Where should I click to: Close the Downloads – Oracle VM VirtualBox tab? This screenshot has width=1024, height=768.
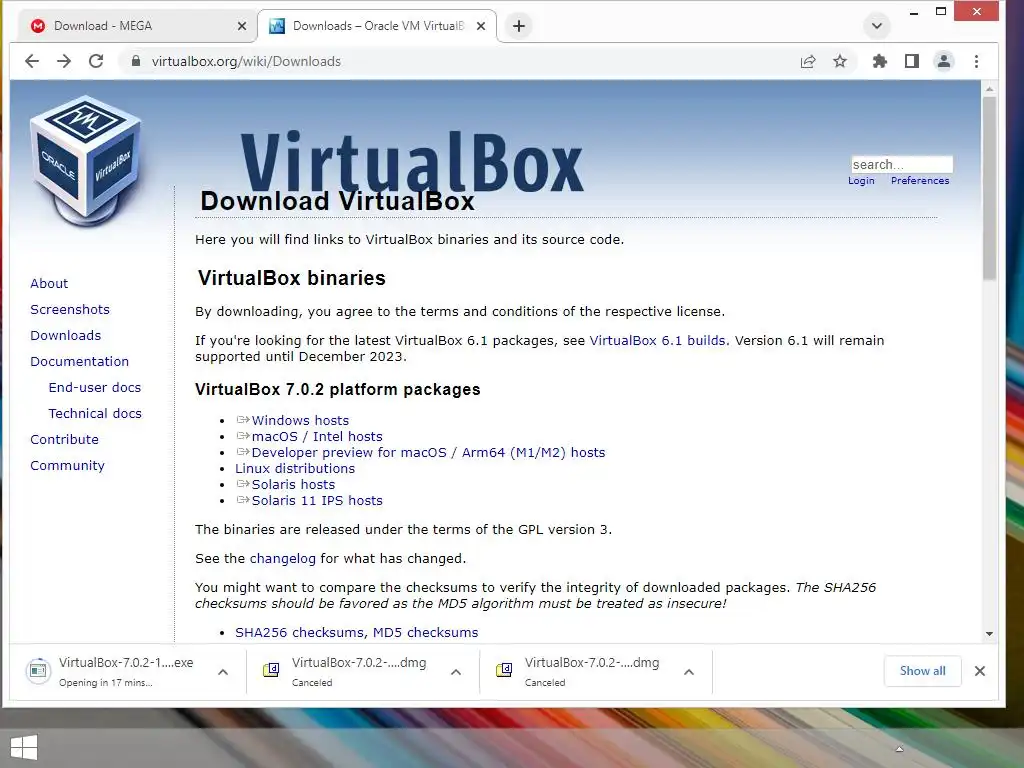[481, 26]
